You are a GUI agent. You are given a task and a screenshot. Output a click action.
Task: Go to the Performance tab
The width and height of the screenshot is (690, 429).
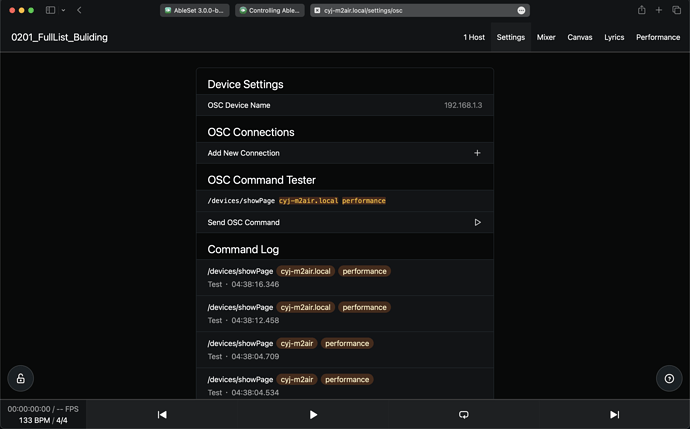[658, 37]
